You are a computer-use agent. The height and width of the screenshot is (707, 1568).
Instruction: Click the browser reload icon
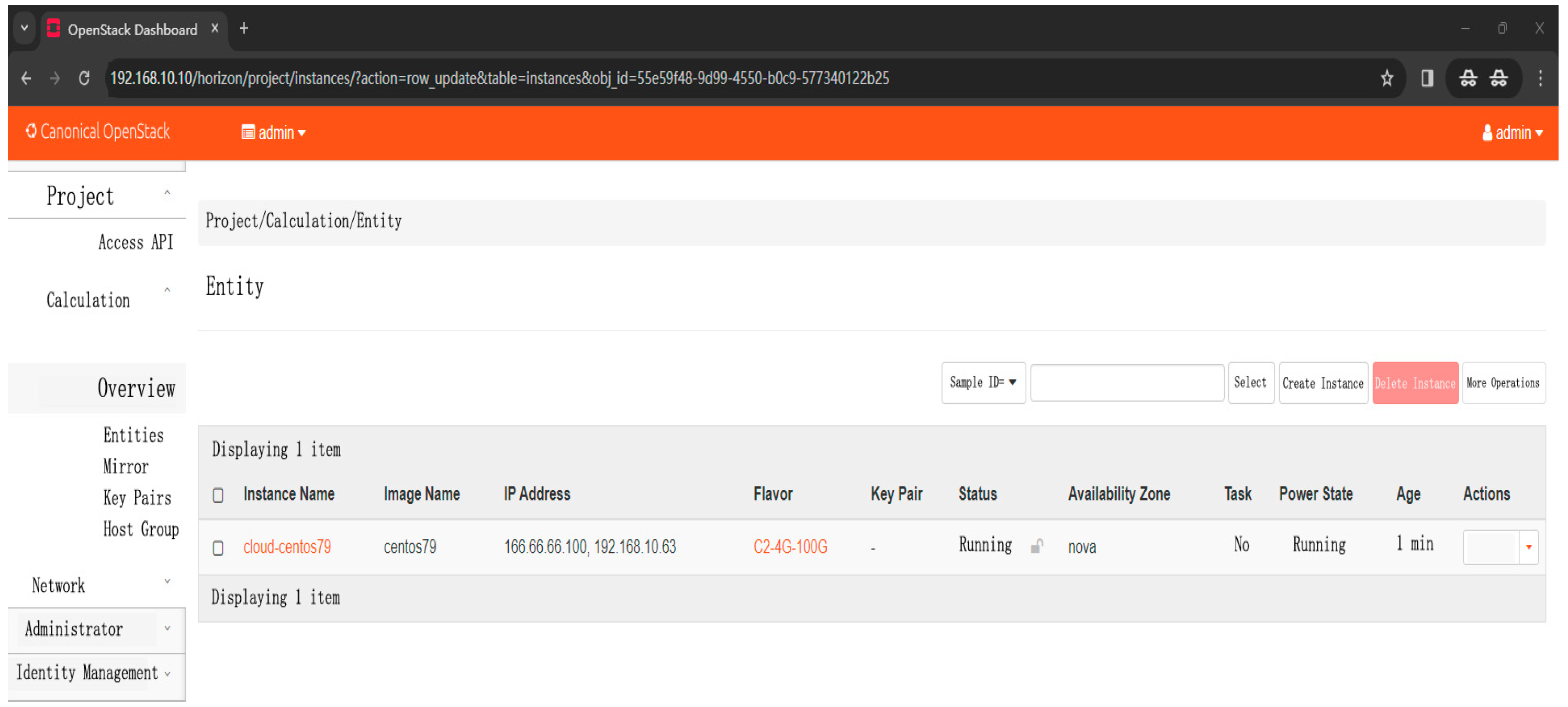(x=84, y=78)
